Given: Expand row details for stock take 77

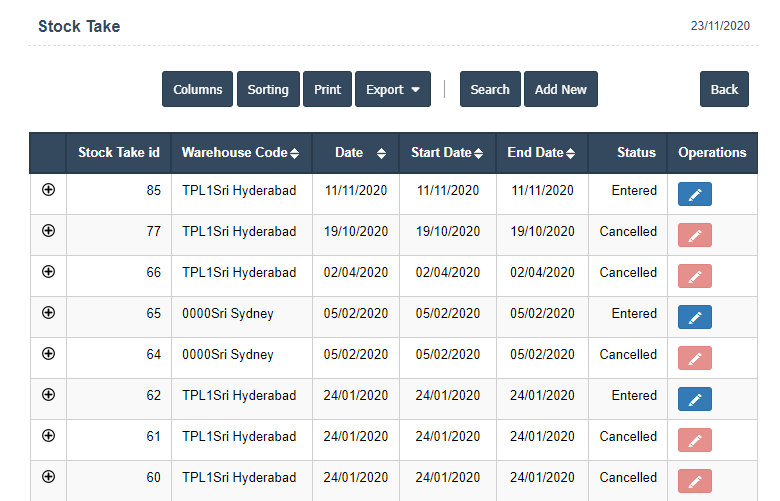Looking at the screenshot, I should (x=48, y=231).
